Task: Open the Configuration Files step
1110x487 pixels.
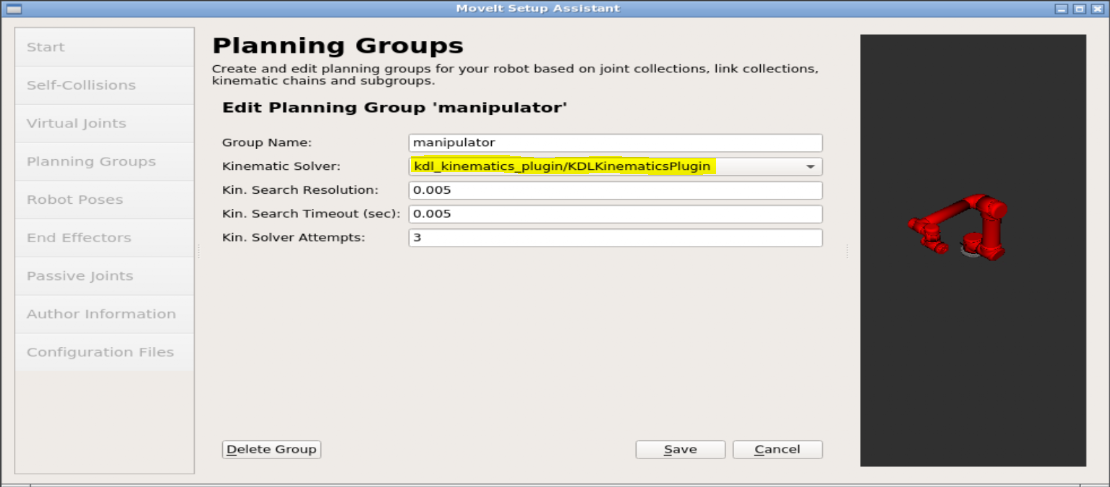Action: [104, 352]
